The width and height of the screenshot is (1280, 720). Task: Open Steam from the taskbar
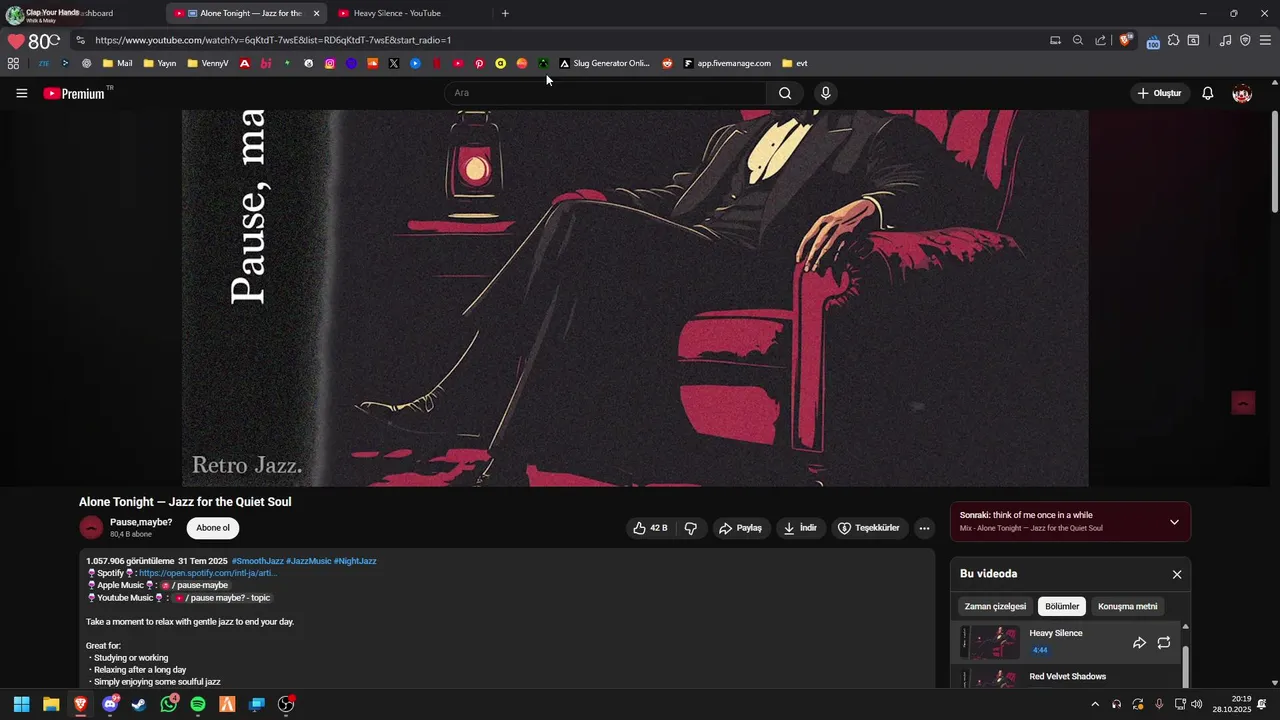tap(139, 704)
